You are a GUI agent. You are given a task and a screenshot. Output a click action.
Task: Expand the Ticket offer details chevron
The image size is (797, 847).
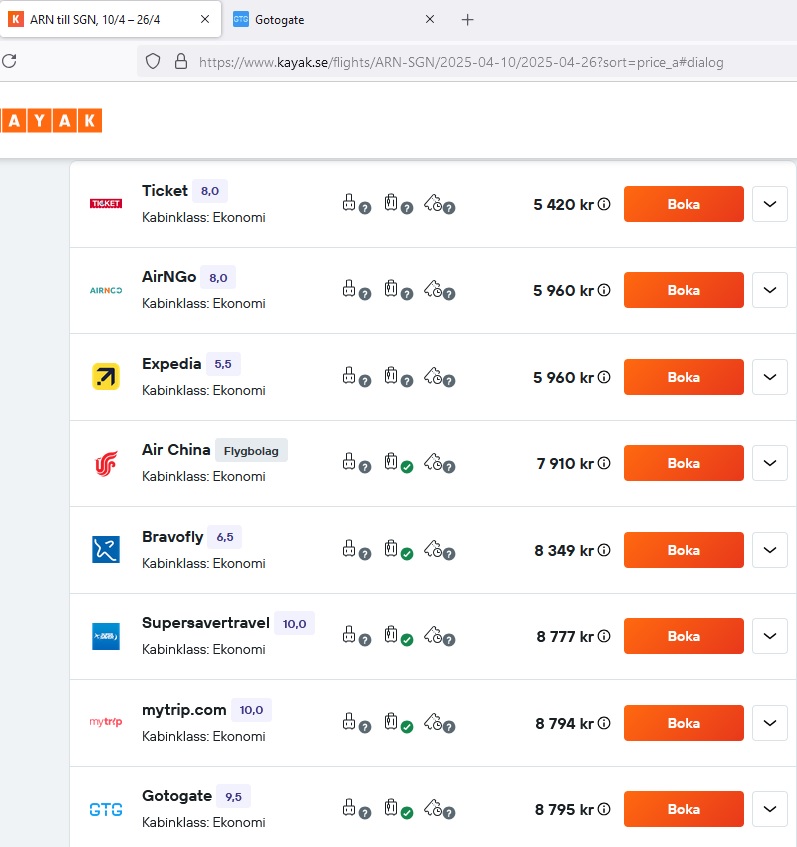coord(769,204)
